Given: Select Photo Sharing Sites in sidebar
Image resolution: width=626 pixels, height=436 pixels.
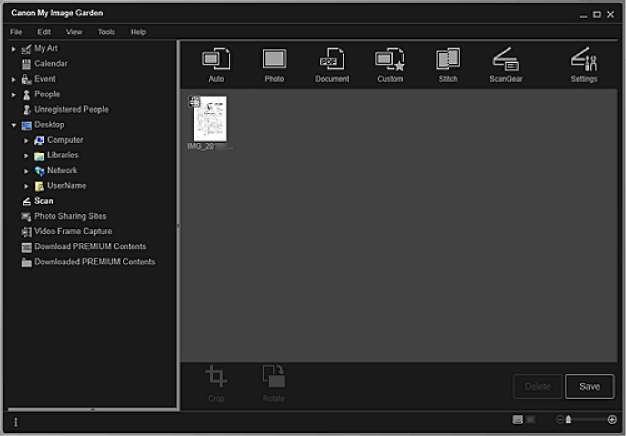Looking at the screenshot, I should tap(70, 216).
